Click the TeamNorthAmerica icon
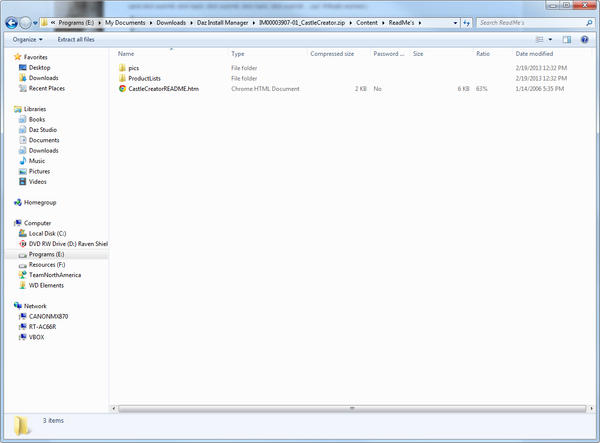600x443 pixels. pos(23,275)
